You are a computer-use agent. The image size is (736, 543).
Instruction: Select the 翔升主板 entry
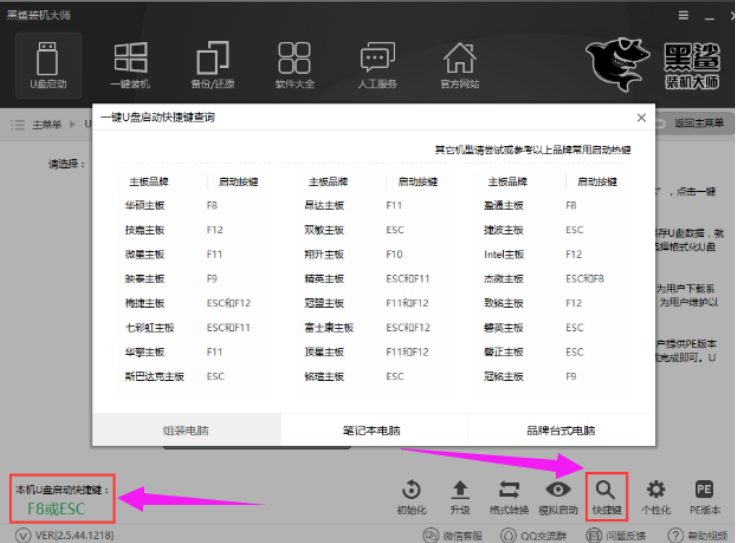[324, 254]
